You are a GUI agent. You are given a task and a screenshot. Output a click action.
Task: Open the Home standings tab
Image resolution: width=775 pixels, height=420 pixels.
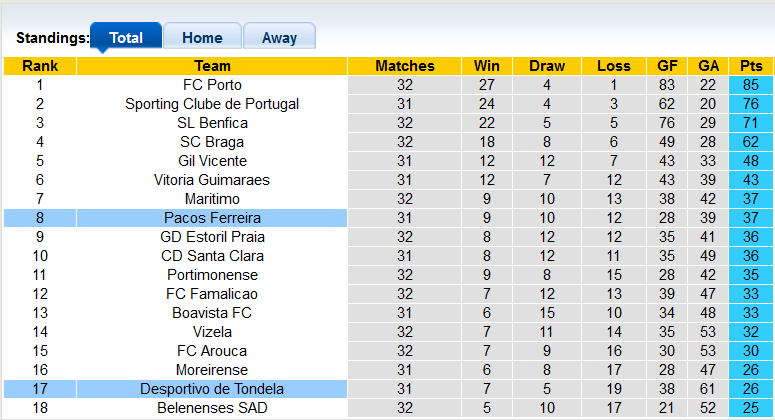pyautogui.click(x=202, y=38)
